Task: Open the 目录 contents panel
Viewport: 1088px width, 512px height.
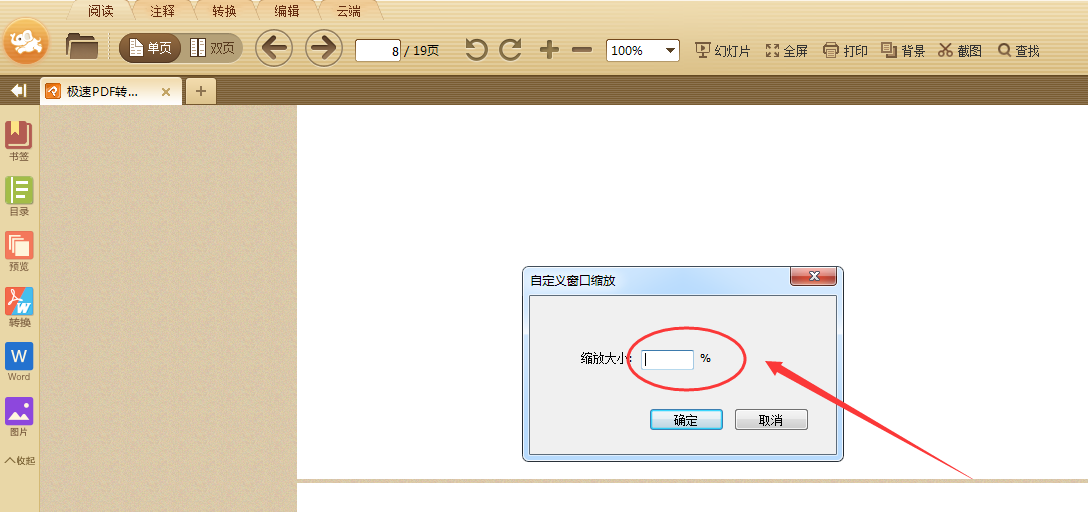Action: (19, 196)
